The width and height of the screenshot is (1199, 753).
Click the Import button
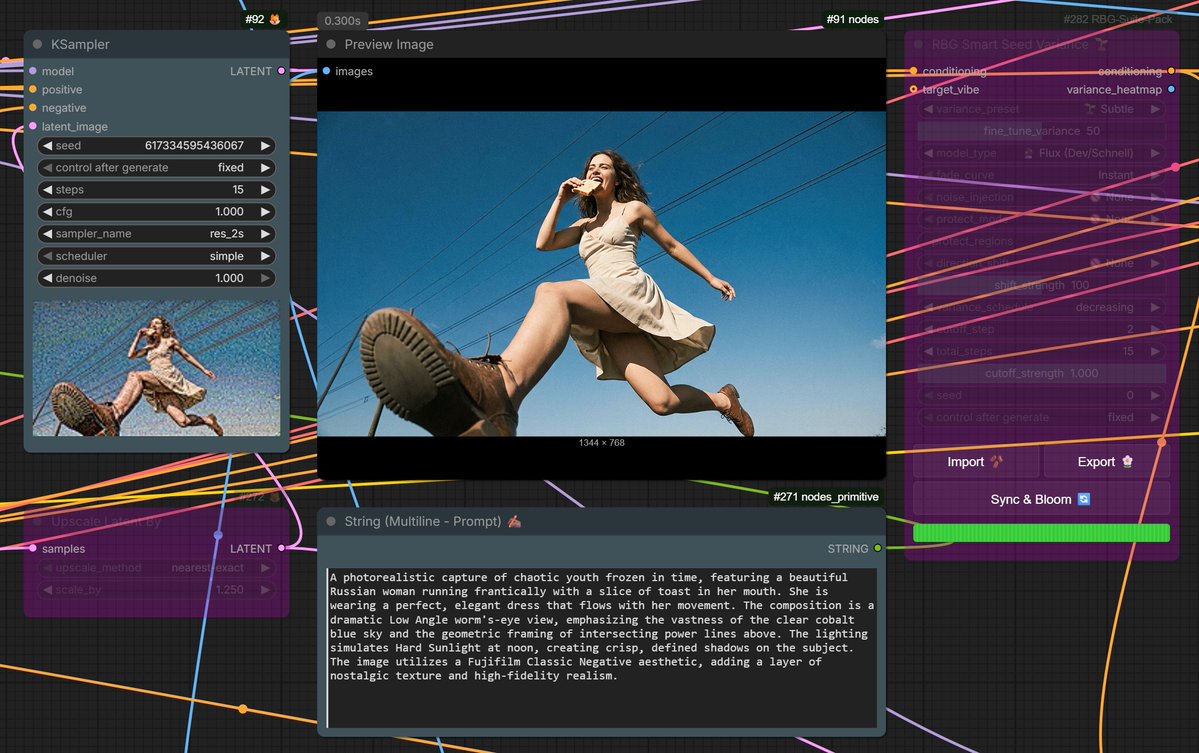pos(976,462)
